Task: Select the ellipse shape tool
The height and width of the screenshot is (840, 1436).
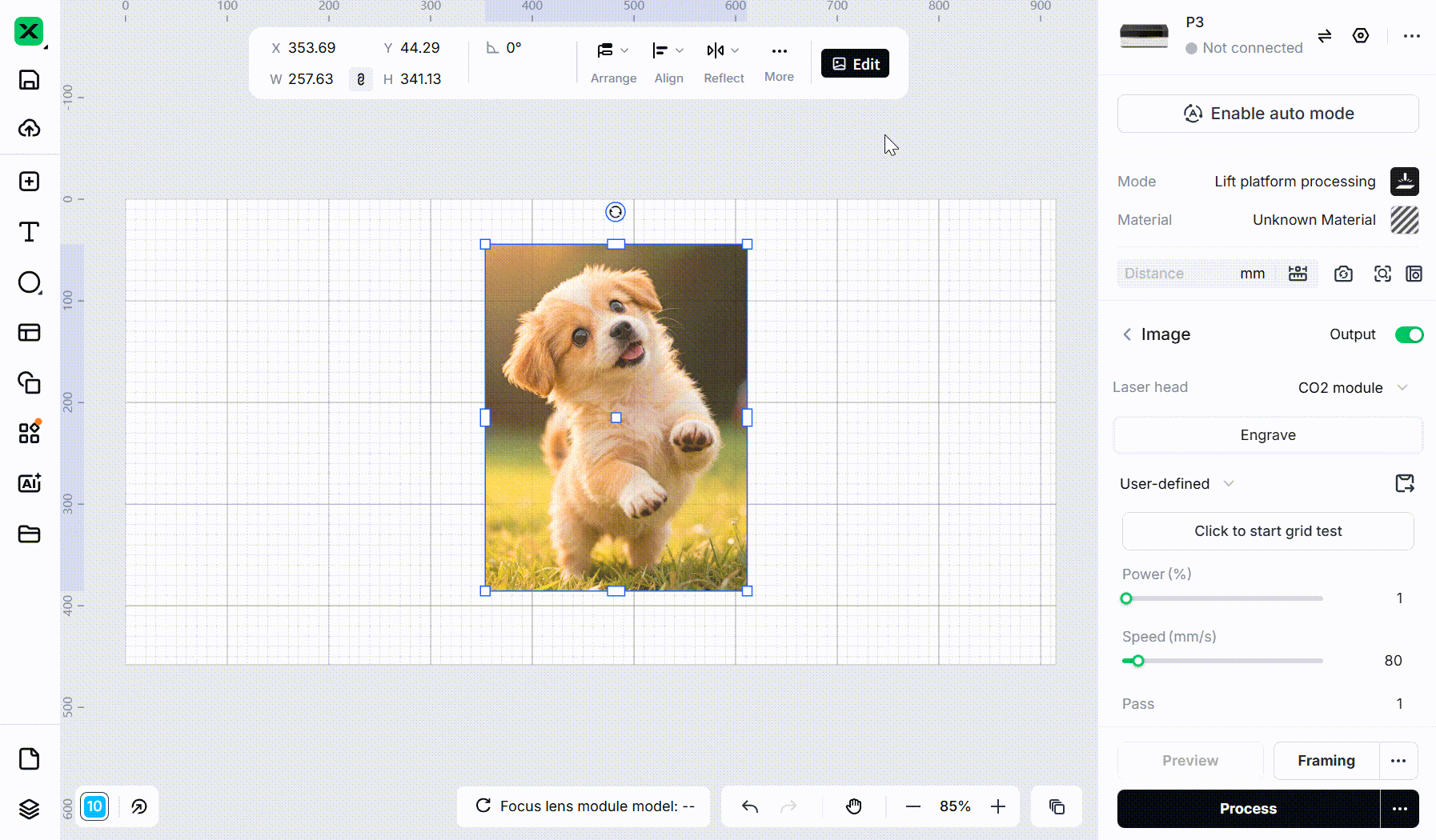Action: [29, 282]
